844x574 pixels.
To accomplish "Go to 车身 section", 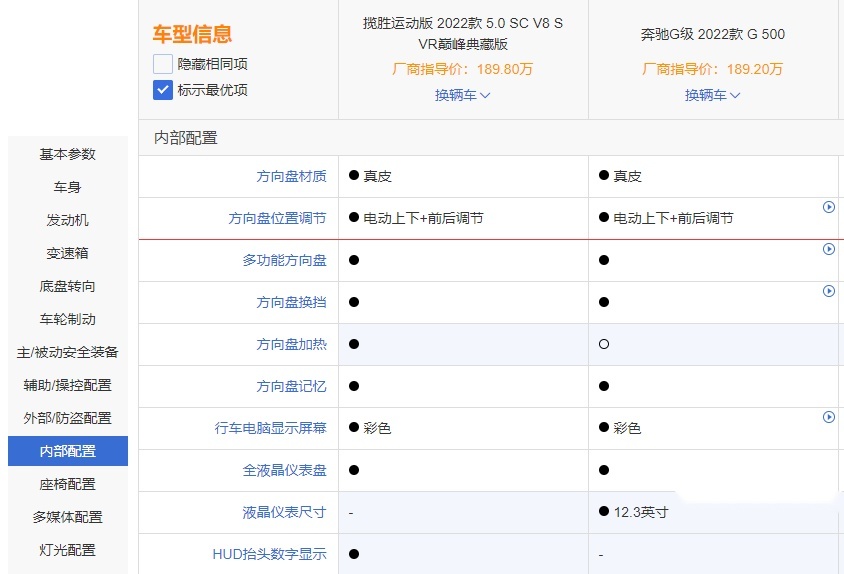I will tap(68, 187).
